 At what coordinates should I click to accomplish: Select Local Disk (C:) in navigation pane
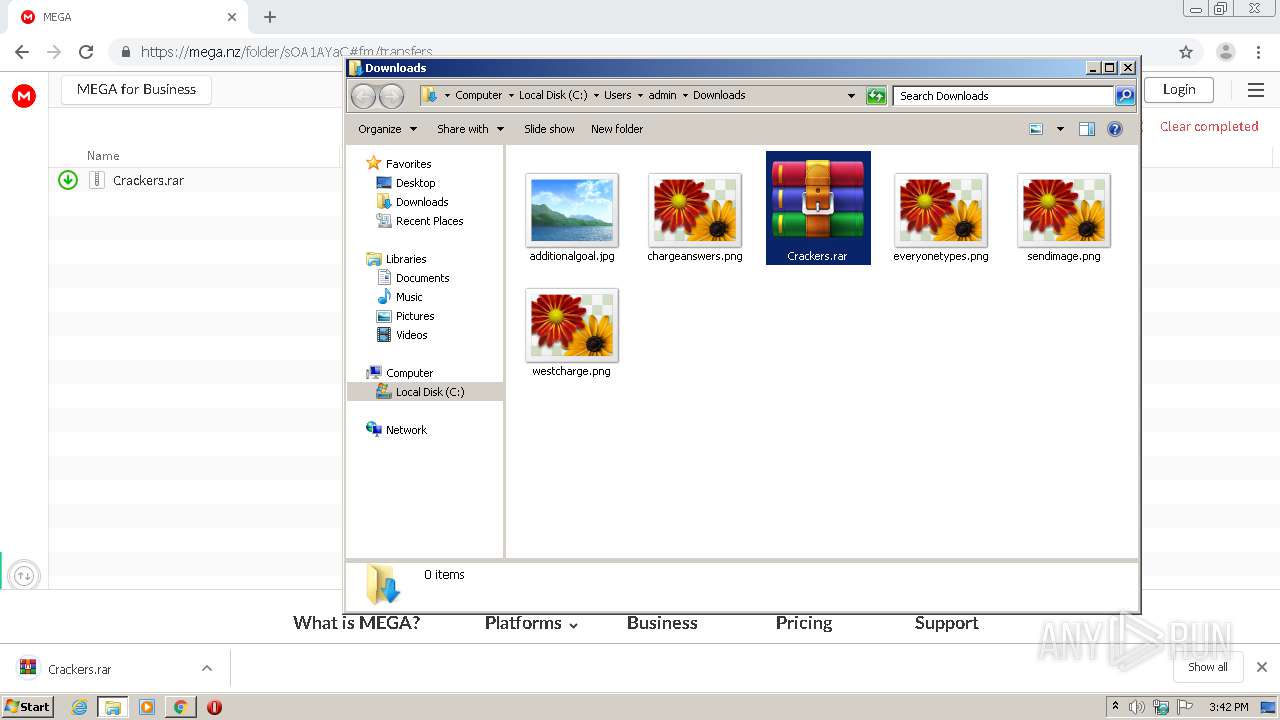click(425, 392)
